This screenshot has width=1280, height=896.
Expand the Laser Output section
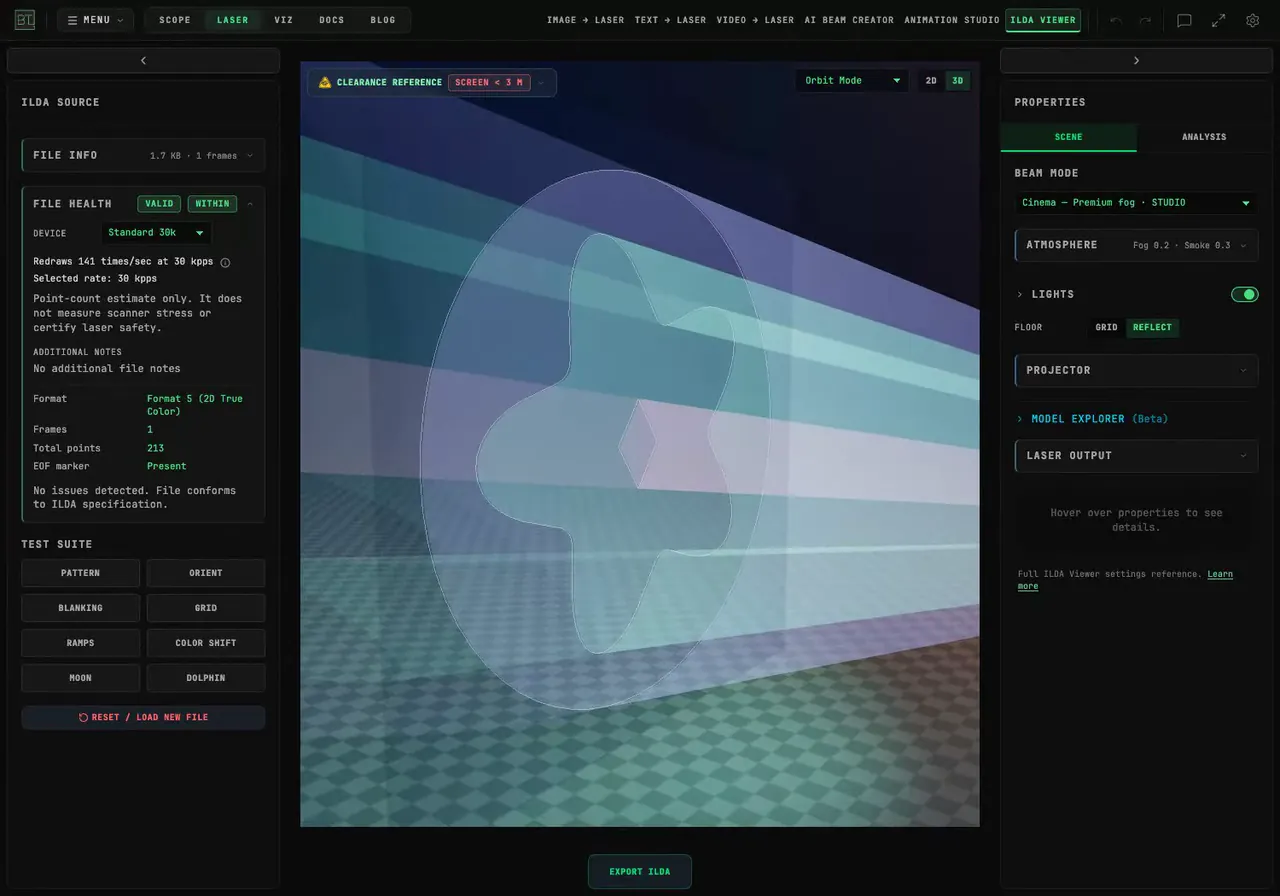pyautogui.click(x=1136, y=456)
